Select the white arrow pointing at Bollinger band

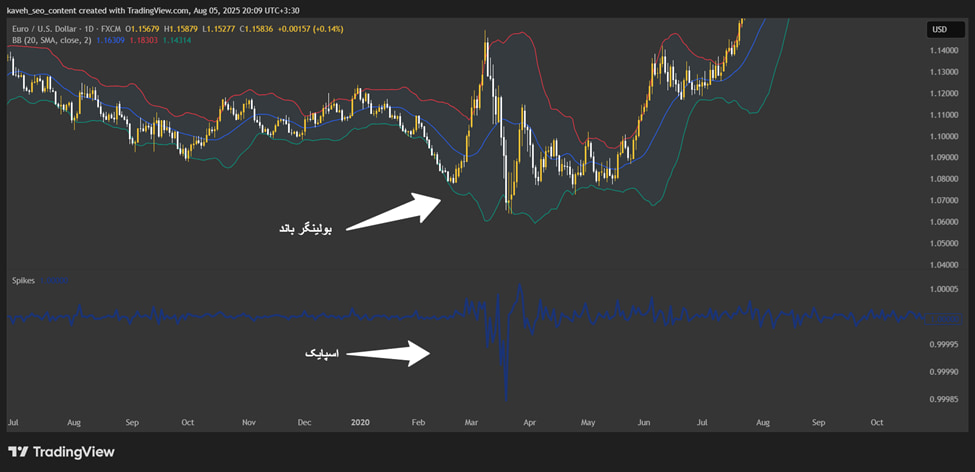(x=393, y=213)
